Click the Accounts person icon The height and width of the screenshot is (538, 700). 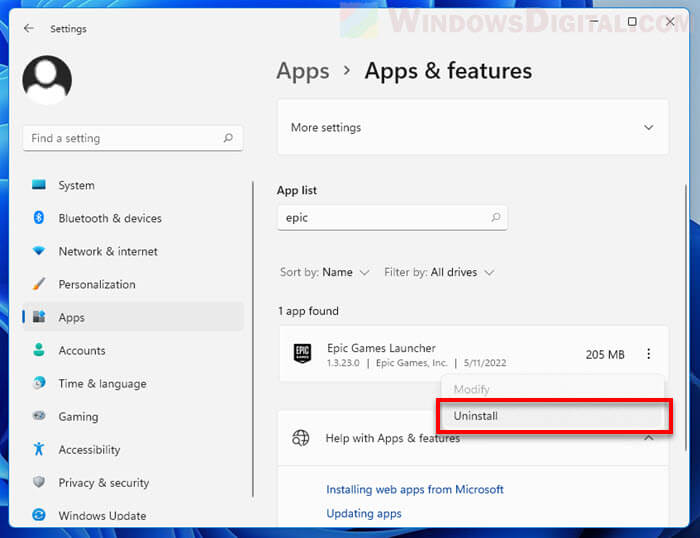[x=39, y=350]
